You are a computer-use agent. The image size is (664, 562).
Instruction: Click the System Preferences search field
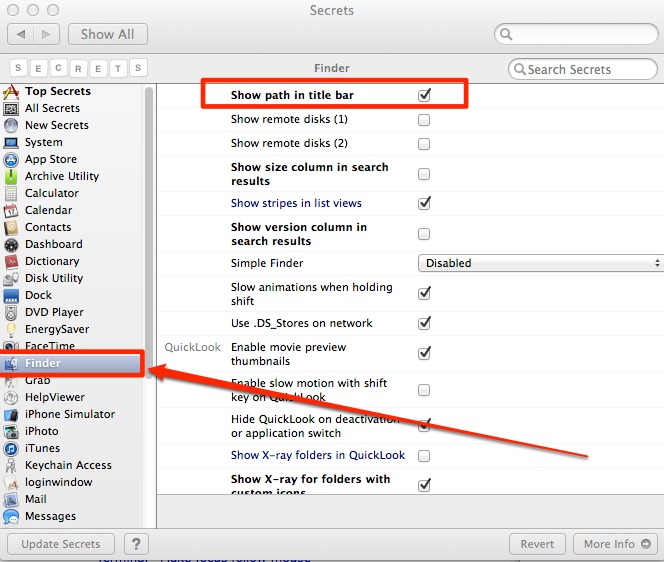[576, 34]
